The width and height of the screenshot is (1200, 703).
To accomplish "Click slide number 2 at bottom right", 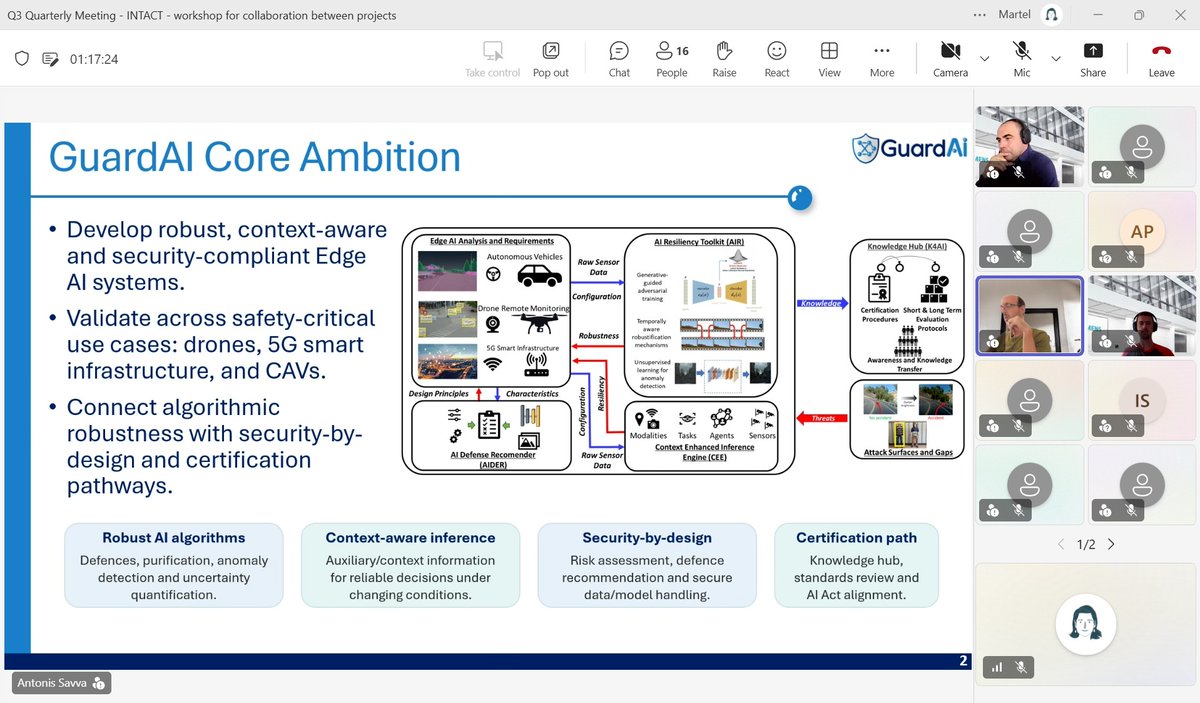I will (963, 661).
